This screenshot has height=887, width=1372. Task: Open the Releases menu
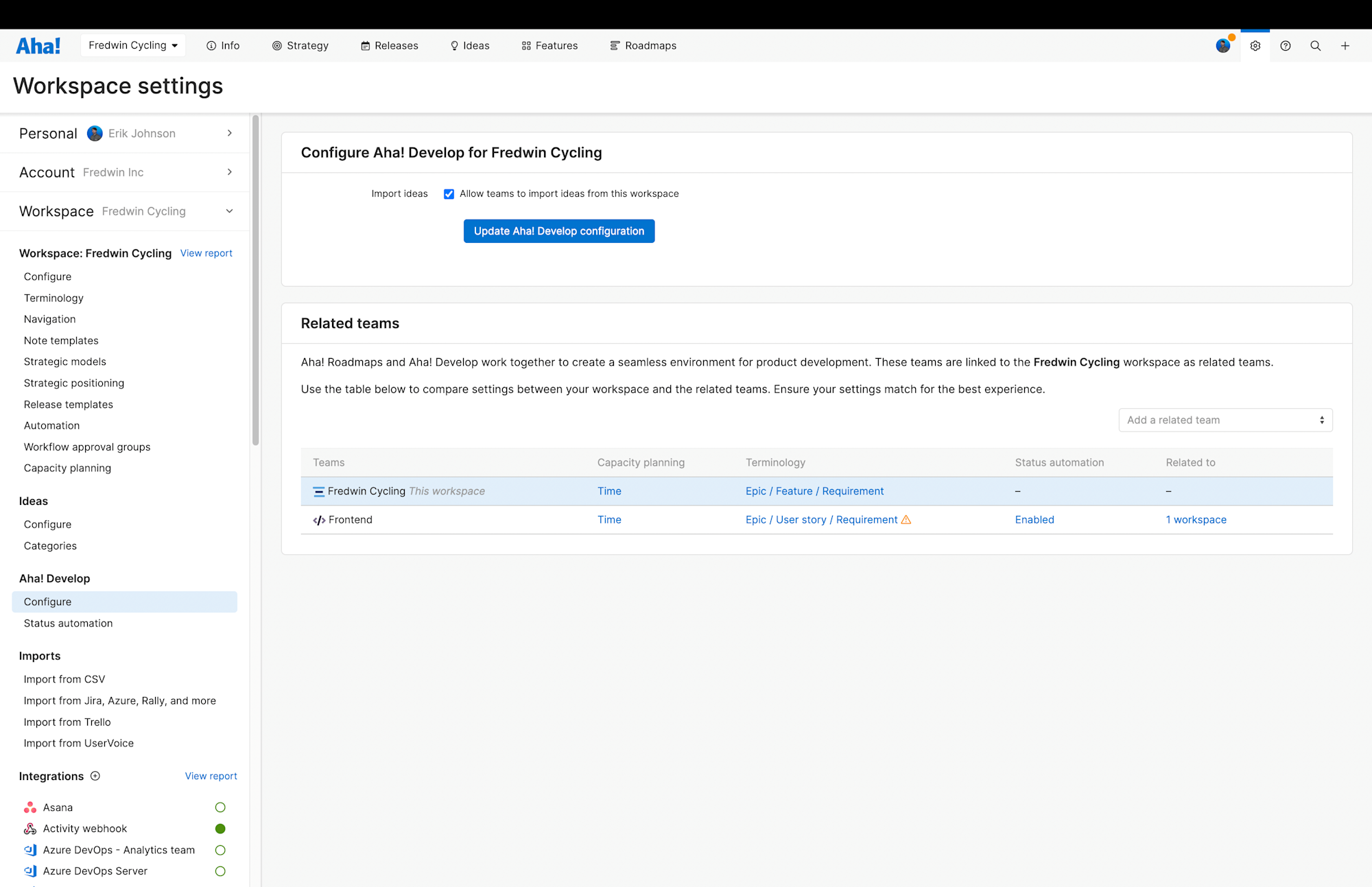389,46
